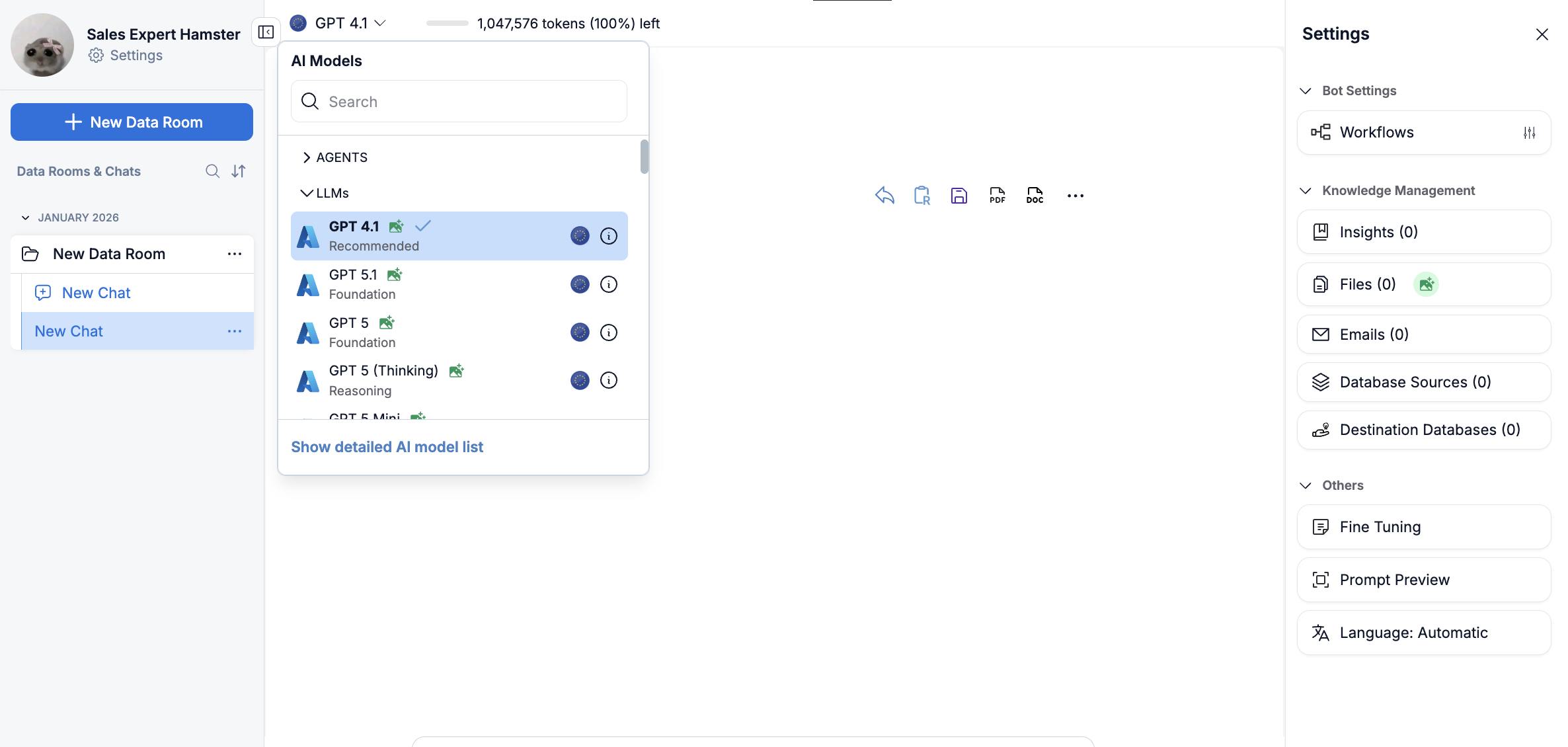Click the Workflows adjustment sliders icon
This screenshot has height=747, width=1568.
(1529, 132)
